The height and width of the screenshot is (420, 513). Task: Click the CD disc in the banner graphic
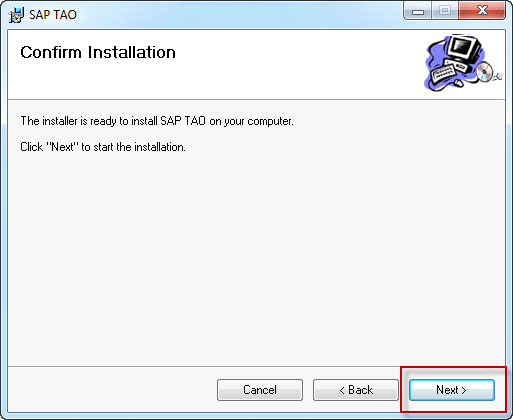pyautogui.click(x=484, y=71)
